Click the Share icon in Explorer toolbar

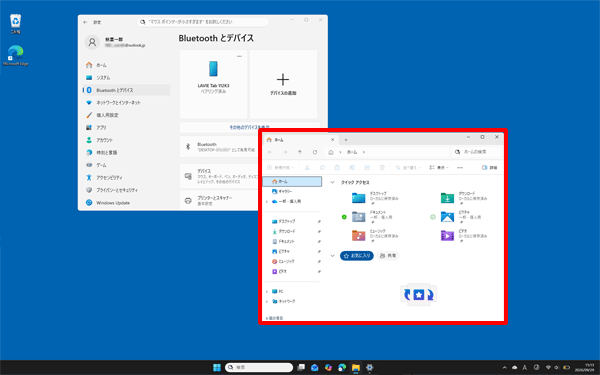pos(367,168)
